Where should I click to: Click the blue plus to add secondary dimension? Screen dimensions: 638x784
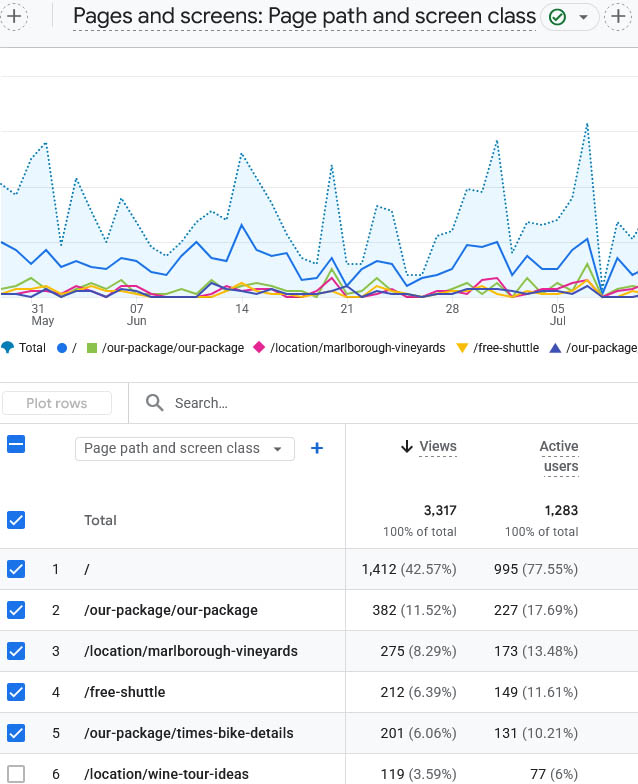316,448
